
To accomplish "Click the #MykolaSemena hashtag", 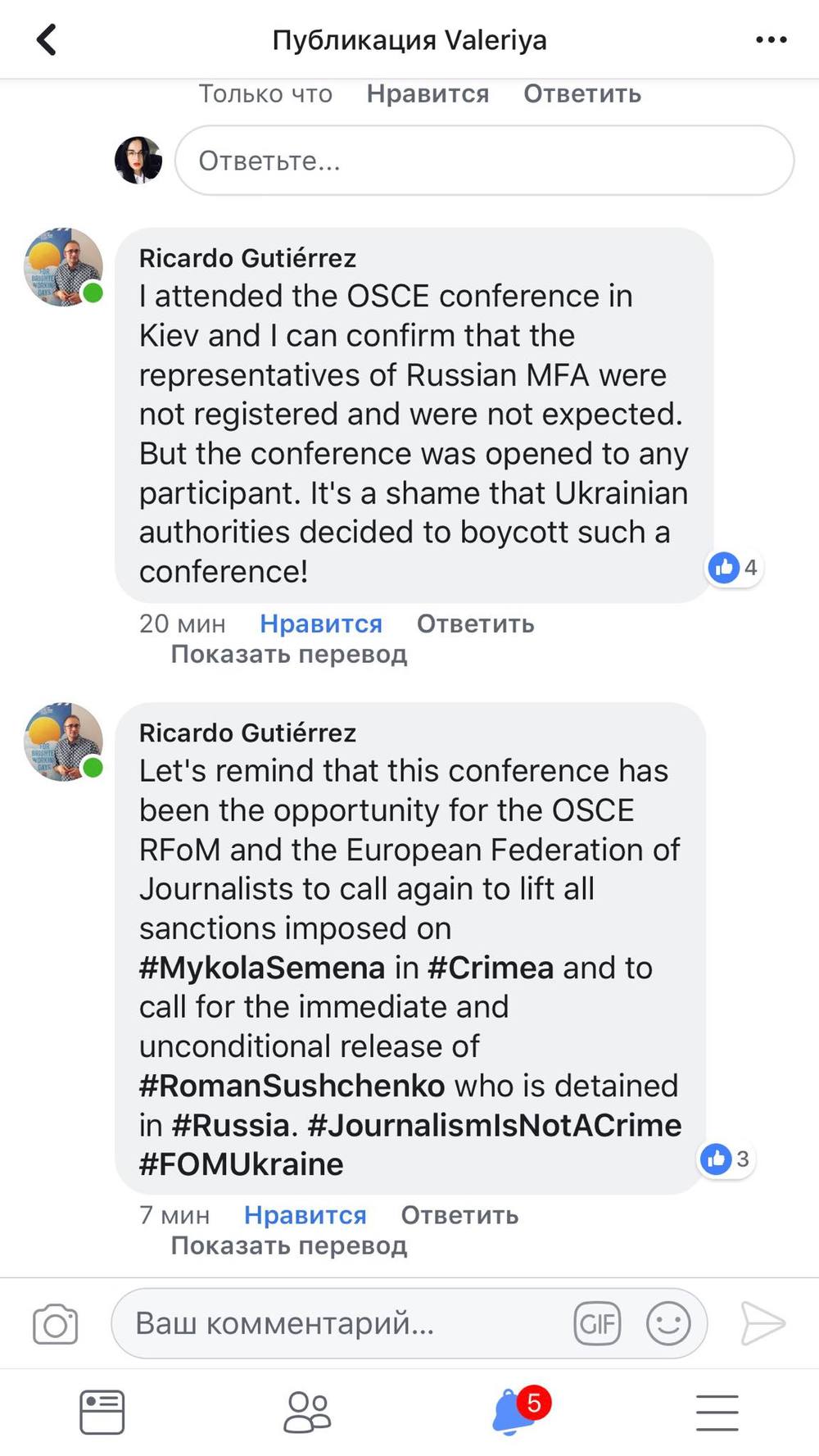I will click(x=262, y=968).
